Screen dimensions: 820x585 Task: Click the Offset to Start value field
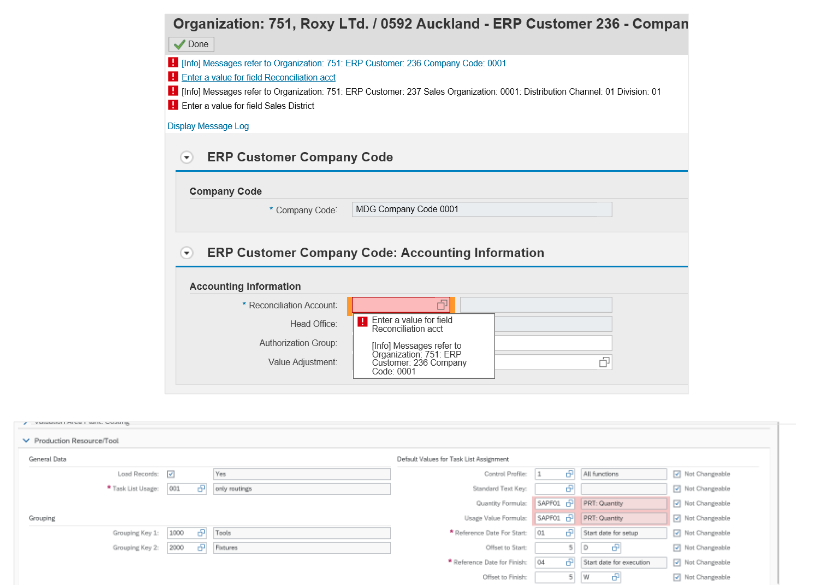pos(555,547)
